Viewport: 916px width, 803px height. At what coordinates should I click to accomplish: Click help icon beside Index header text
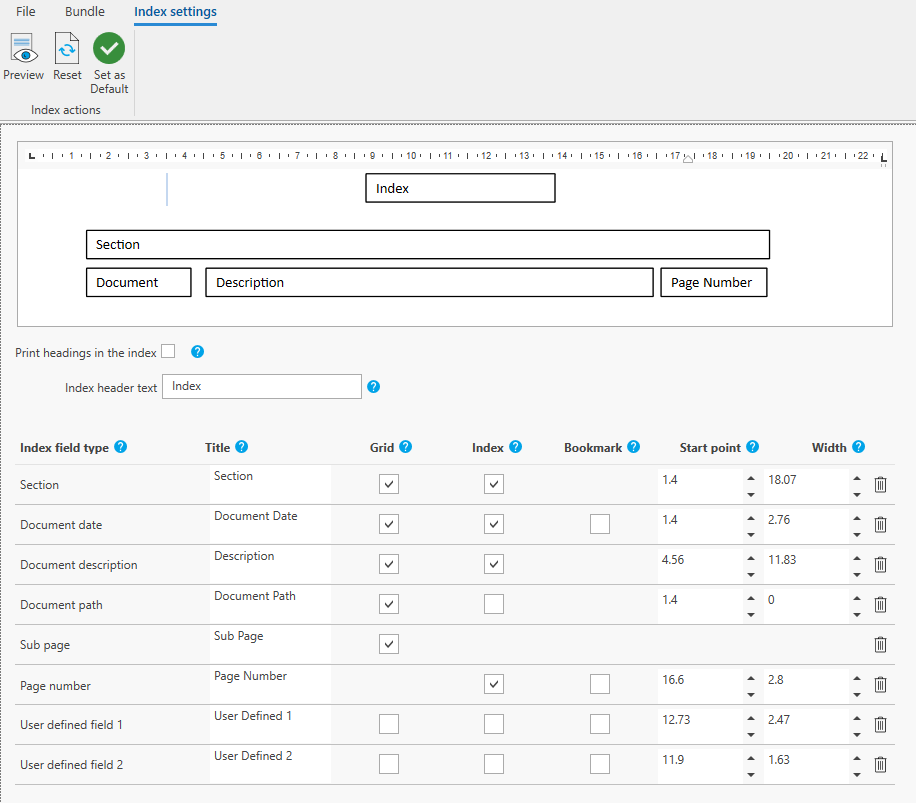[x=373, y=387]
